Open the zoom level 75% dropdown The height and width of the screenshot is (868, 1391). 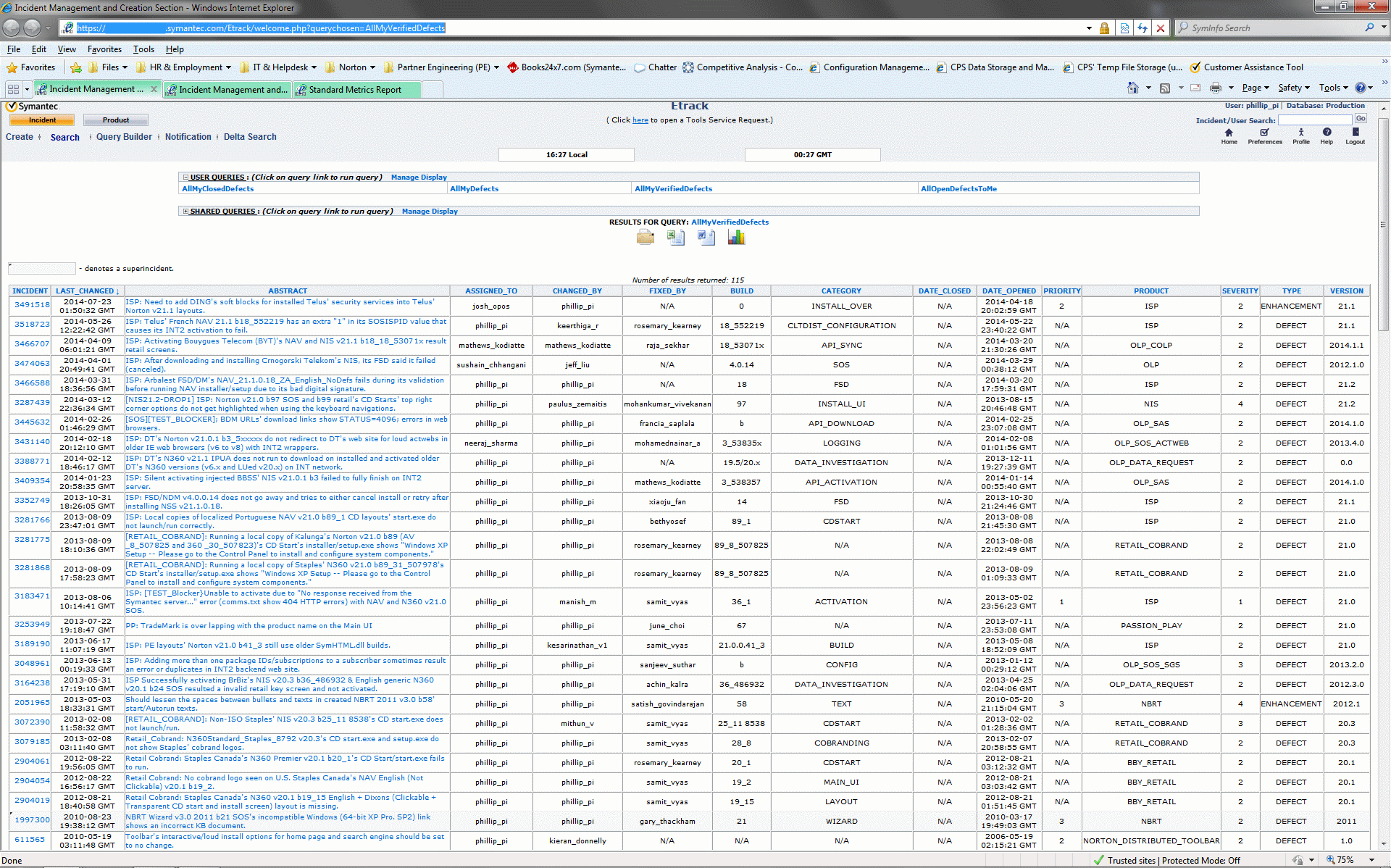click(1372, 860)
